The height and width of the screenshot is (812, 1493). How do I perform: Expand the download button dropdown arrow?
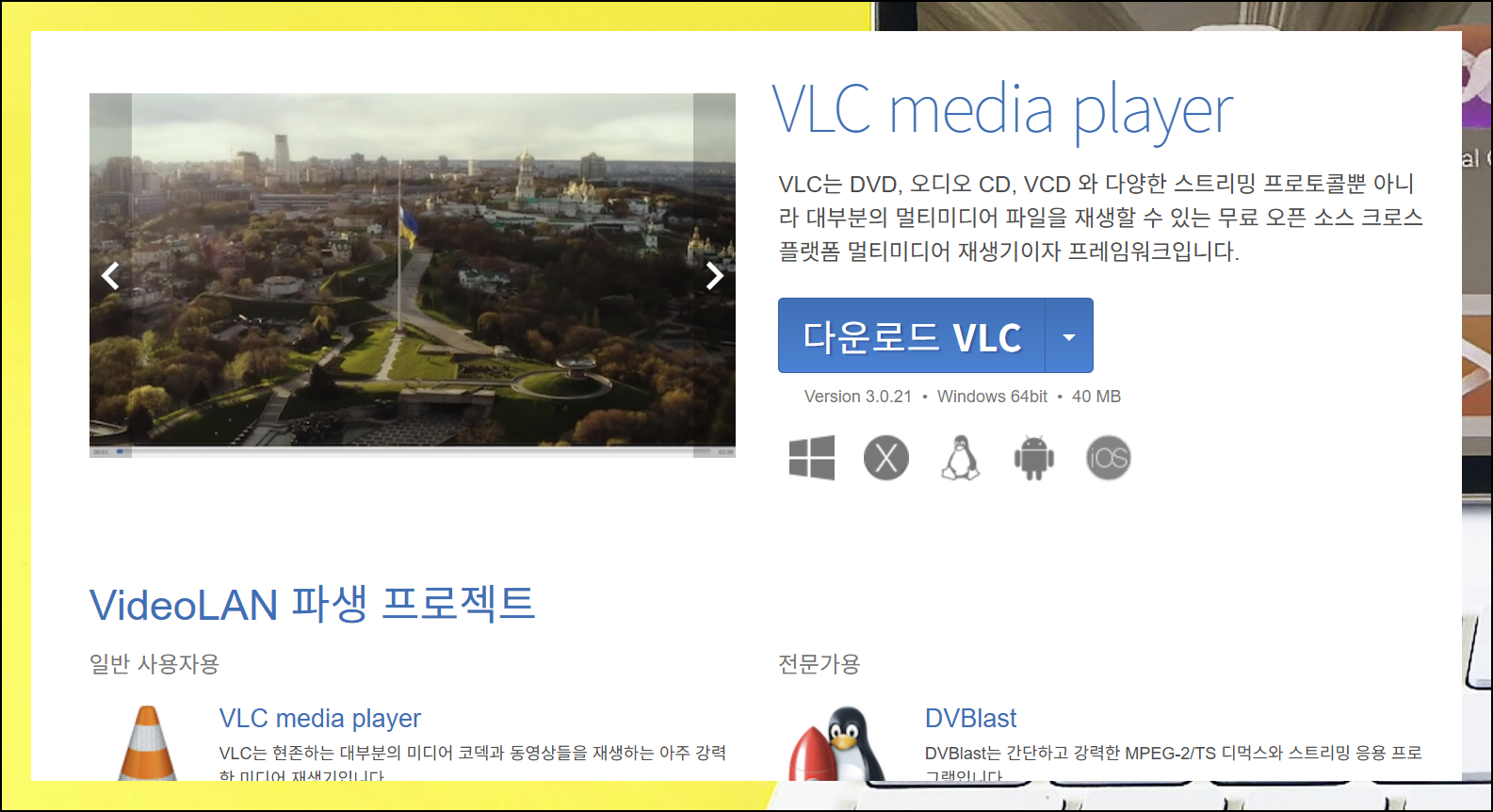point(1069,335)
